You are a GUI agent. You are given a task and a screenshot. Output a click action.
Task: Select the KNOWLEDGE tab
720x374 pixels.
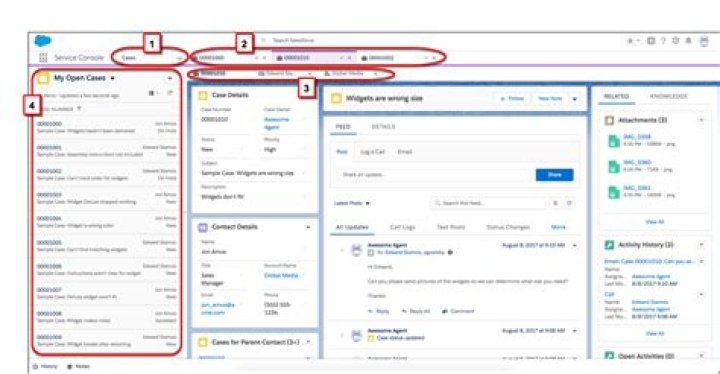(x=669, y=96)
